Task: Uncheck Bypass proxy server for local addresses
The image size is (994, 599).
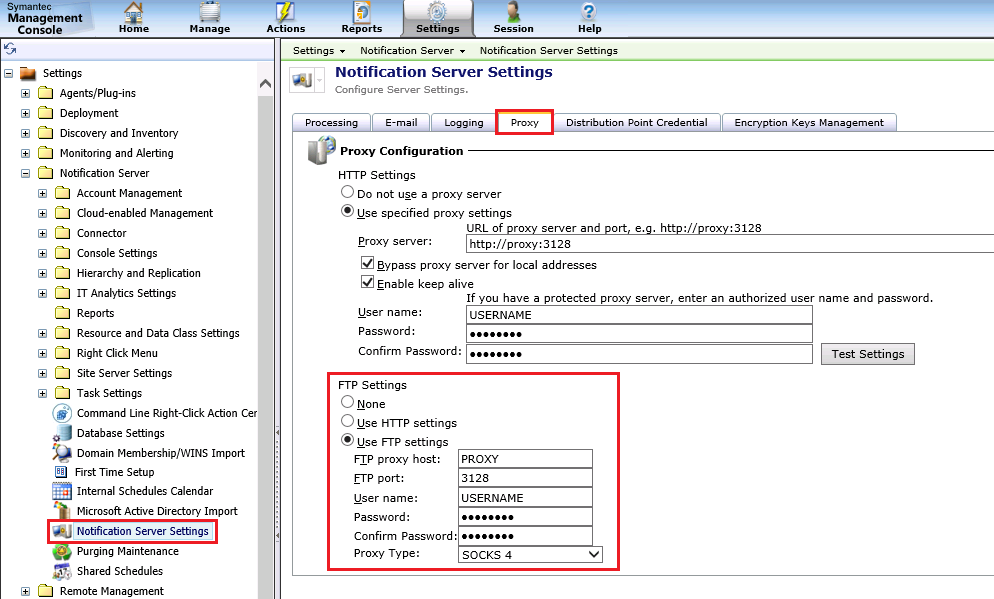Action: [x=367, y=265]
